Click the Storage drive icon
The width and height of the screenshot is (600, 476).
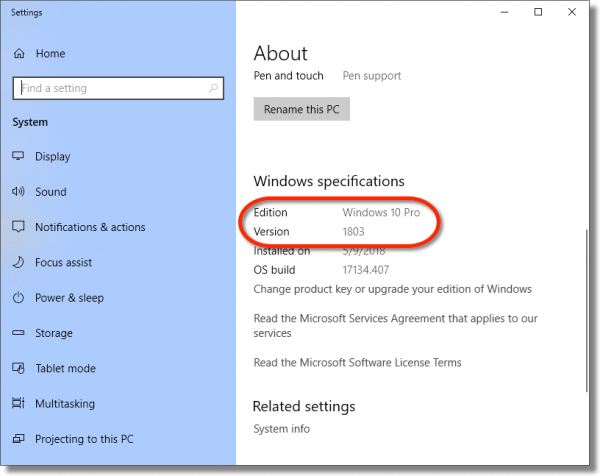[18, 333]
